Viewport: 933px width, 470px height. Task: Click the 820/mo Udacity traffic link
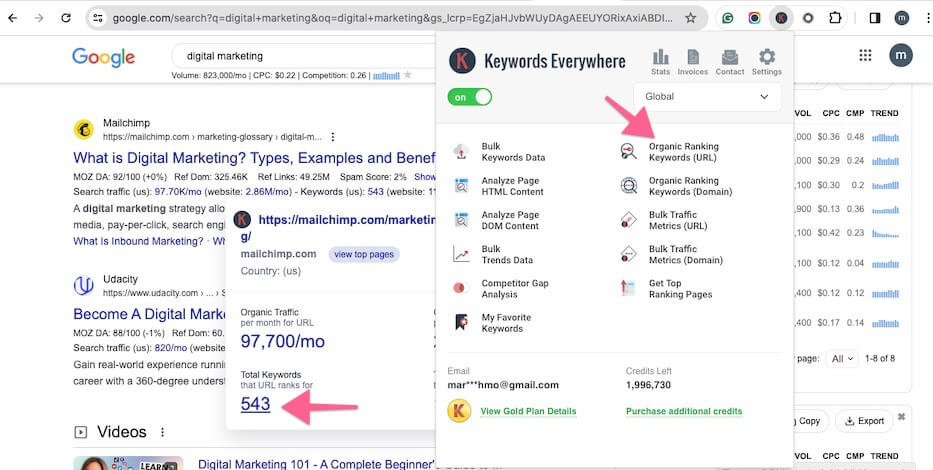pyautogui.click(x=171, y=347)
